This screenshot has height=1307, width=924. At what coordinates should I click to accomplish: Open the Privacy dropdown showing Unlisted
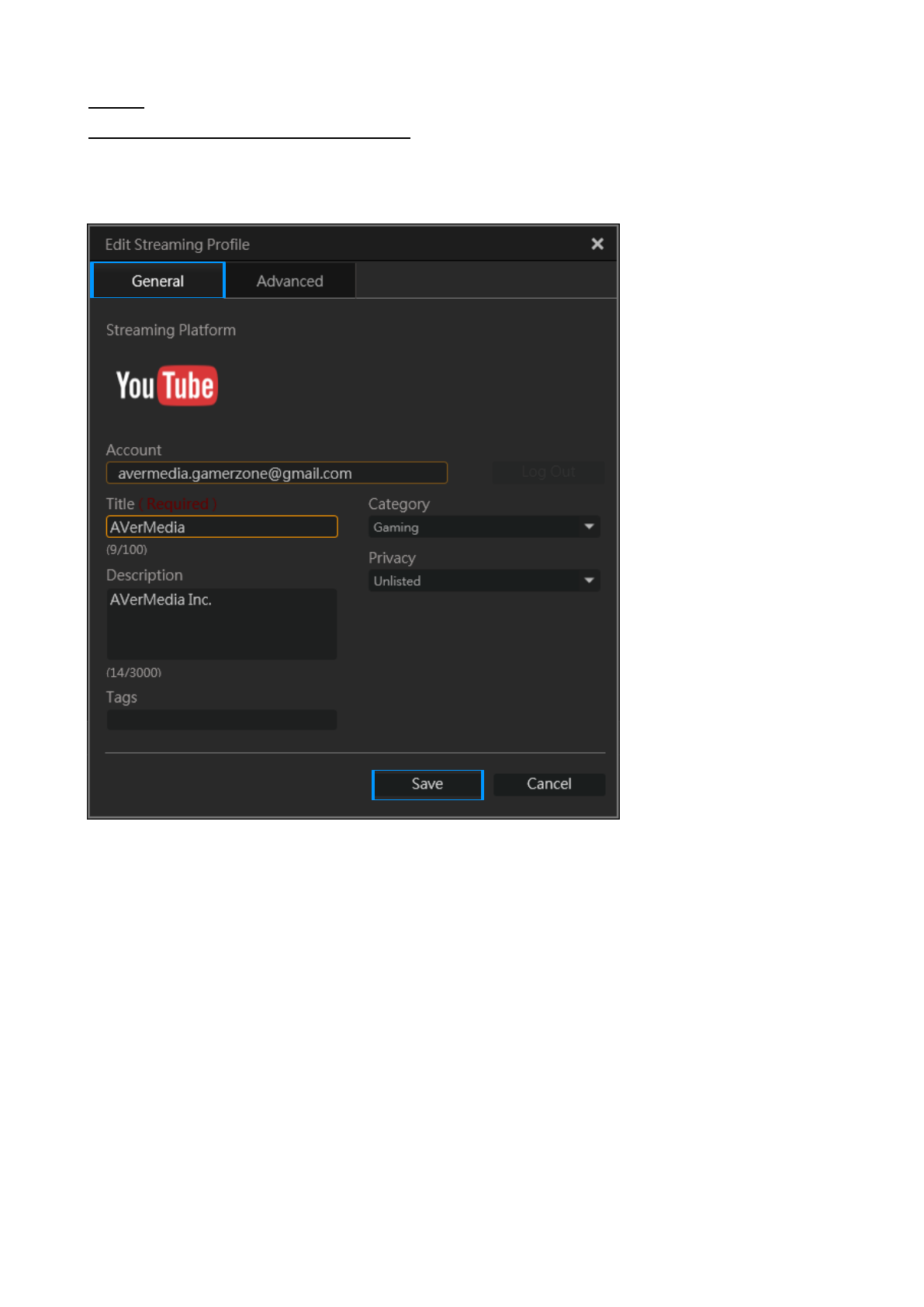click(475, 581)
